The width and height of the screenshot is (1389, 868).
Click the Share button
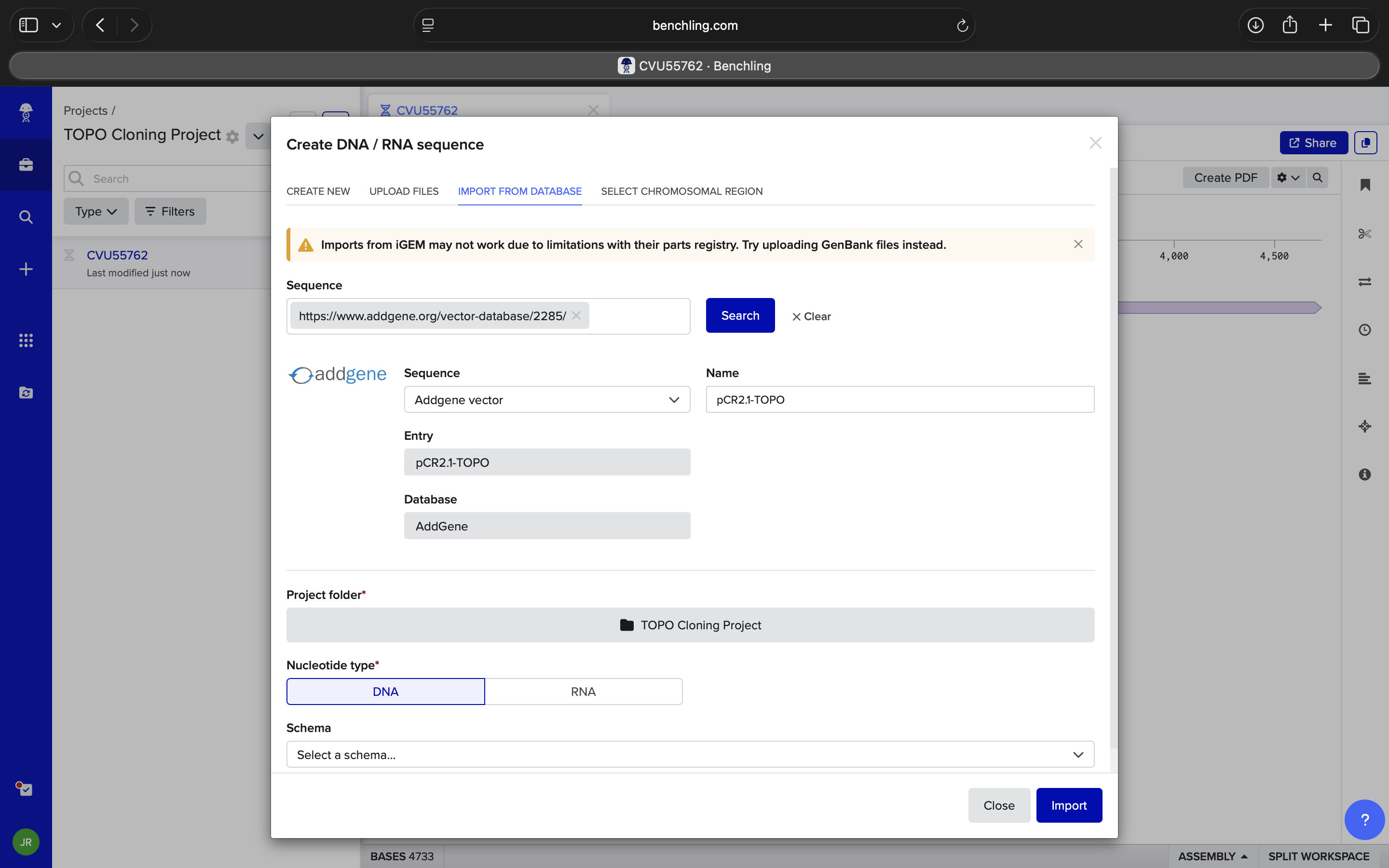pos(1314,143)
